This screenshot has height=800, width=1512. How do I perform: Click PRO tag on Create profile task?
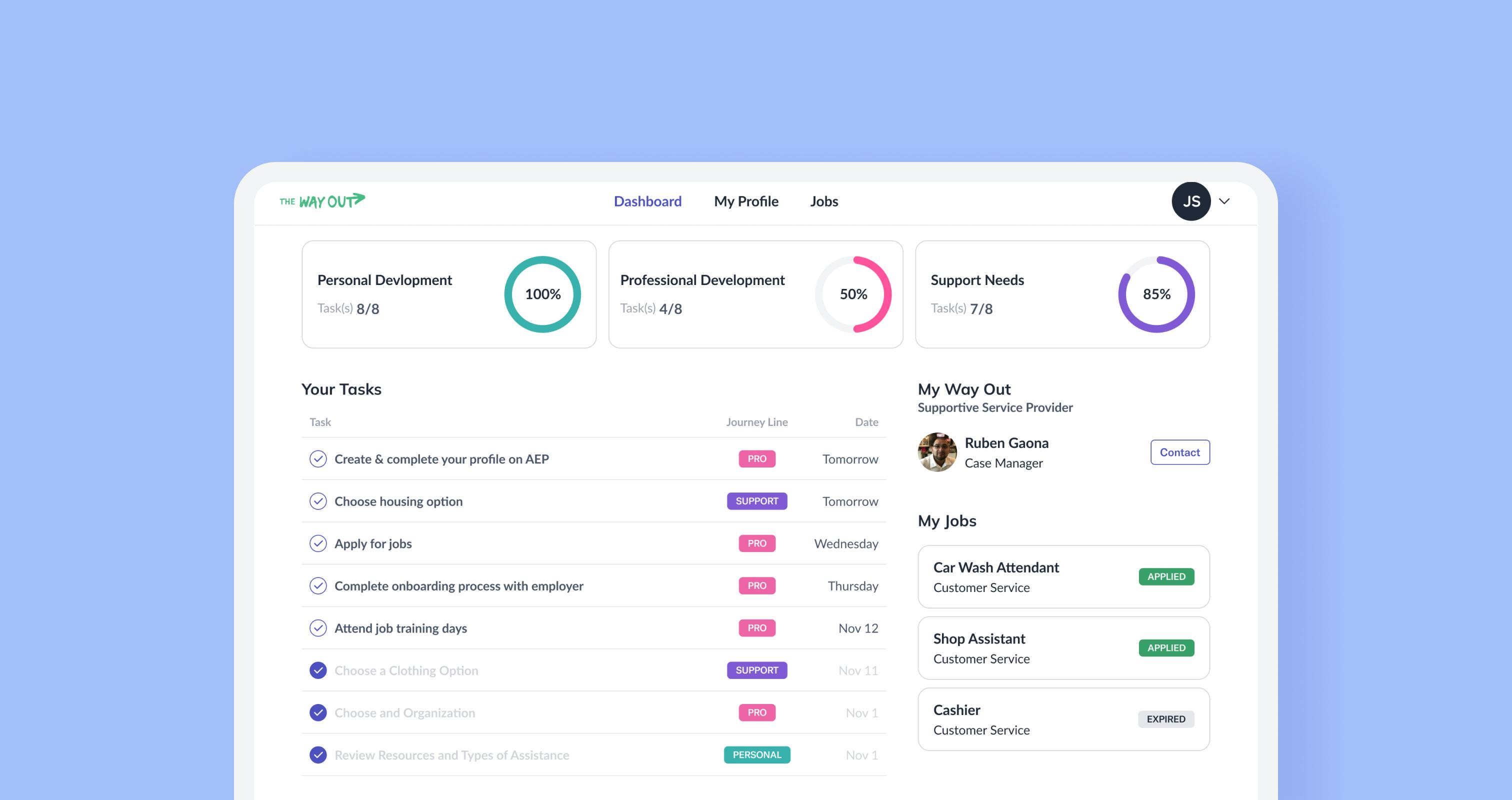pyautogui.click(x=756, y=459)
